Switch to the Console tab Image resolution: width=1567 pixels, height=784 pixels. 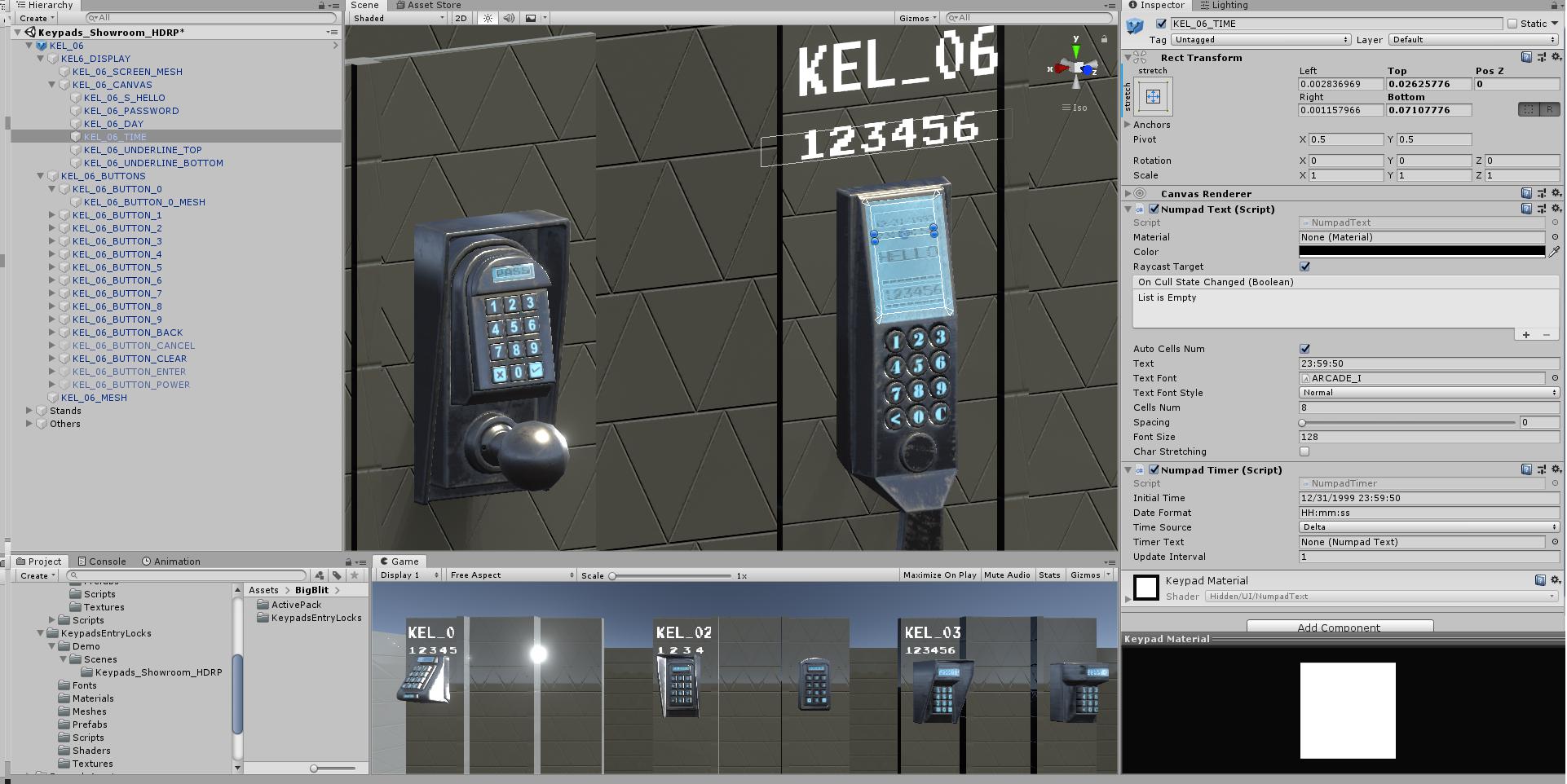pos(102,562)
